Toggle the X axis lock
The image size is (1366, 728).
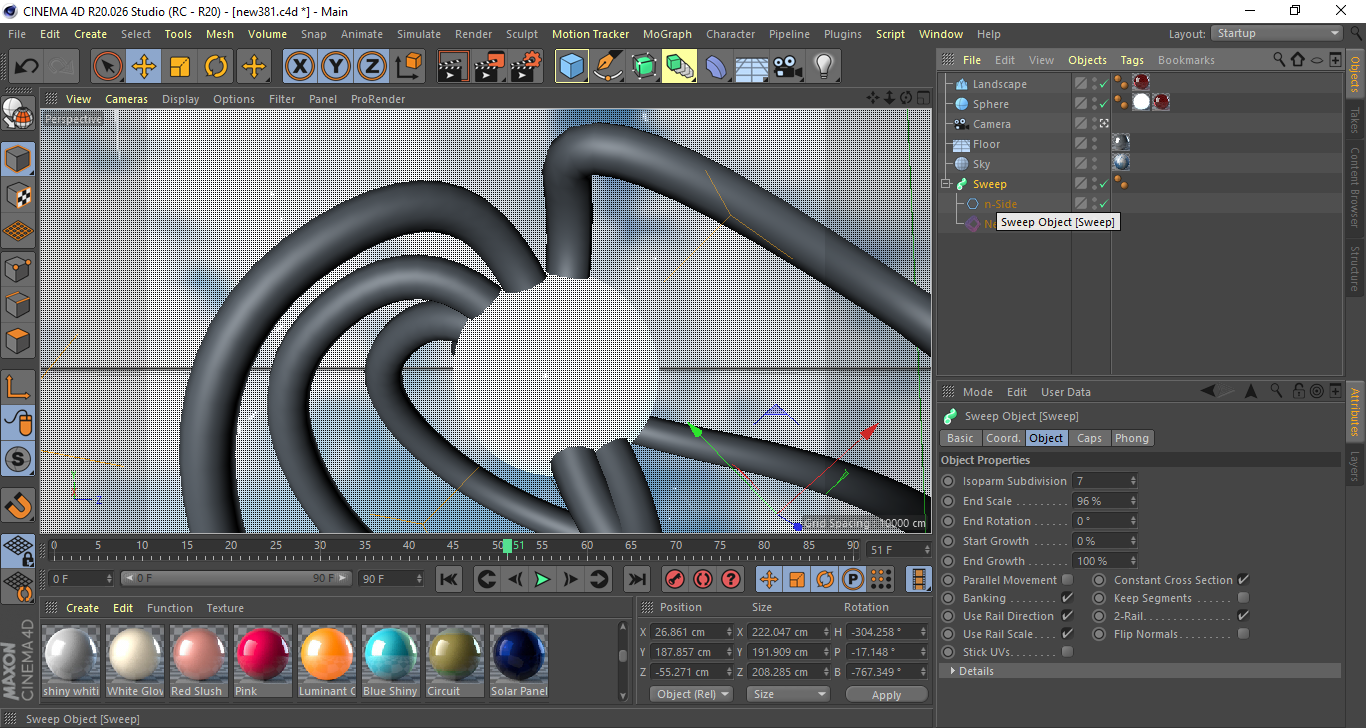pos(299,67)
